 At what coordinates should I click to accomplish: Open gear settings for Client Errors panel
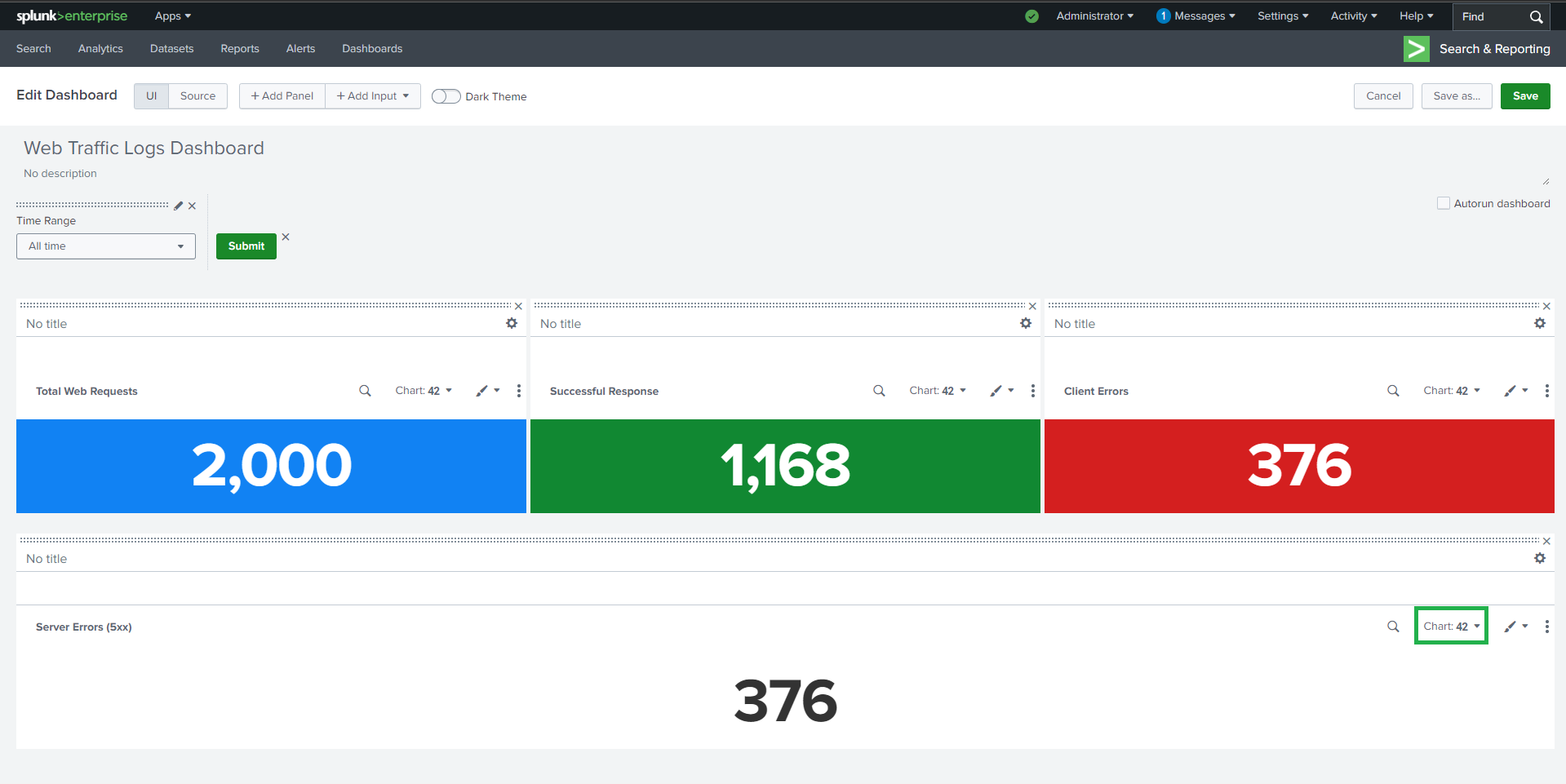[1540, 323]
